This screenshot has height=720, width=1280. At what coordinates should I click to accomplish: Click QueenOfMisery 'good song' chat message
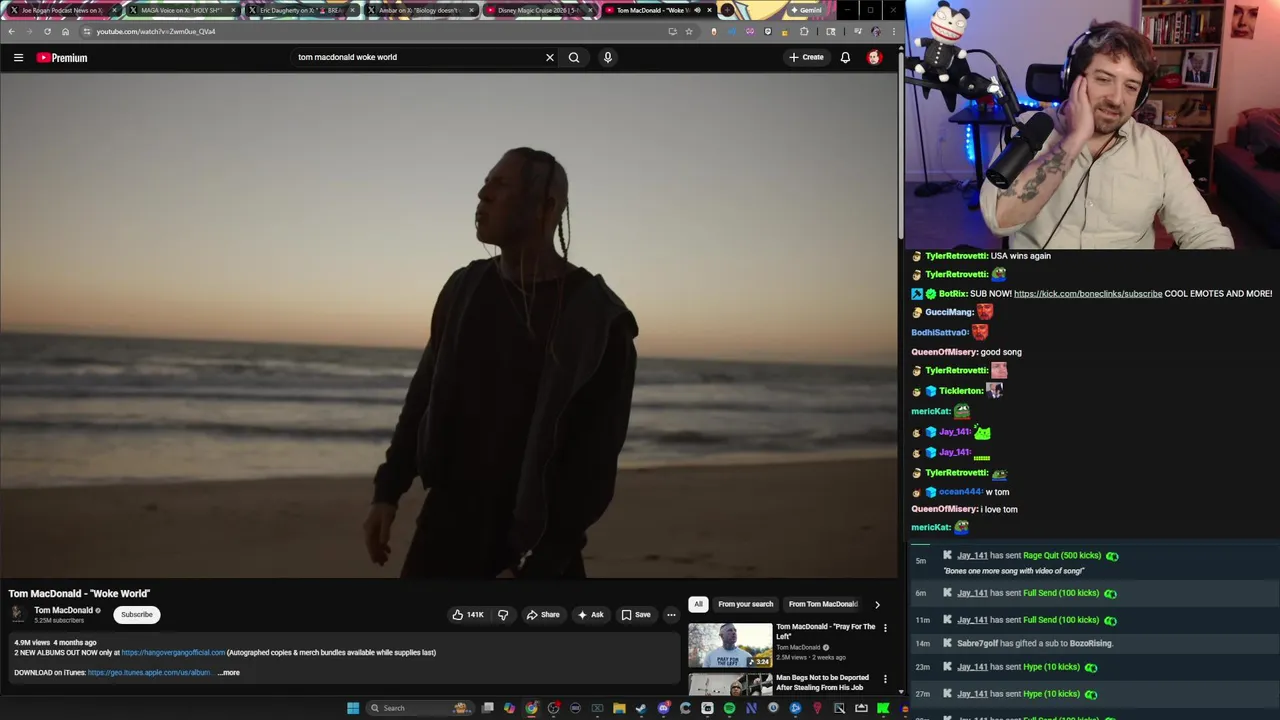(966, 352)
